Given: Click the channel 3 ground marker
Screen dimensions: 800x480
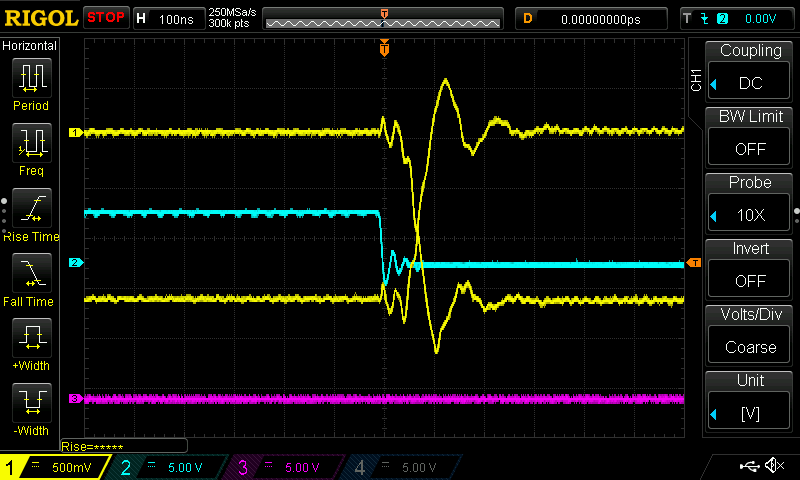Looking at the screenshot, I should pos(76,398).
